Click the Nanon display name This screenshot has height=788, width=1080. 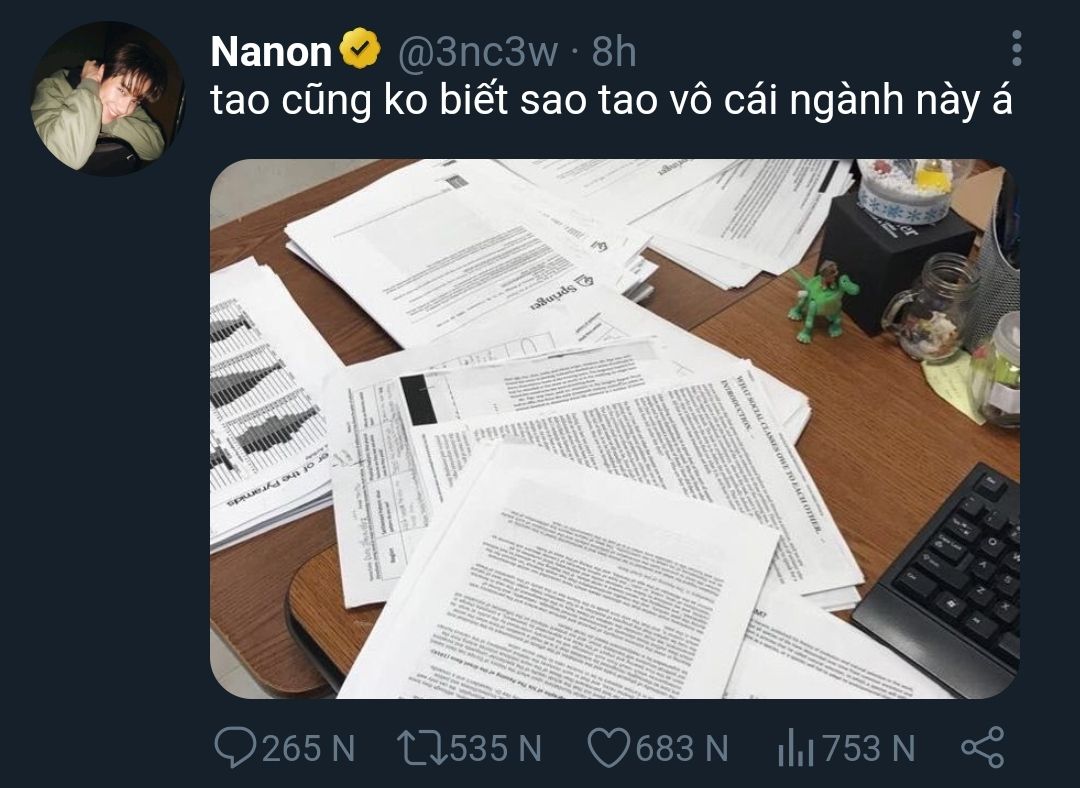[x=271, y=52]
